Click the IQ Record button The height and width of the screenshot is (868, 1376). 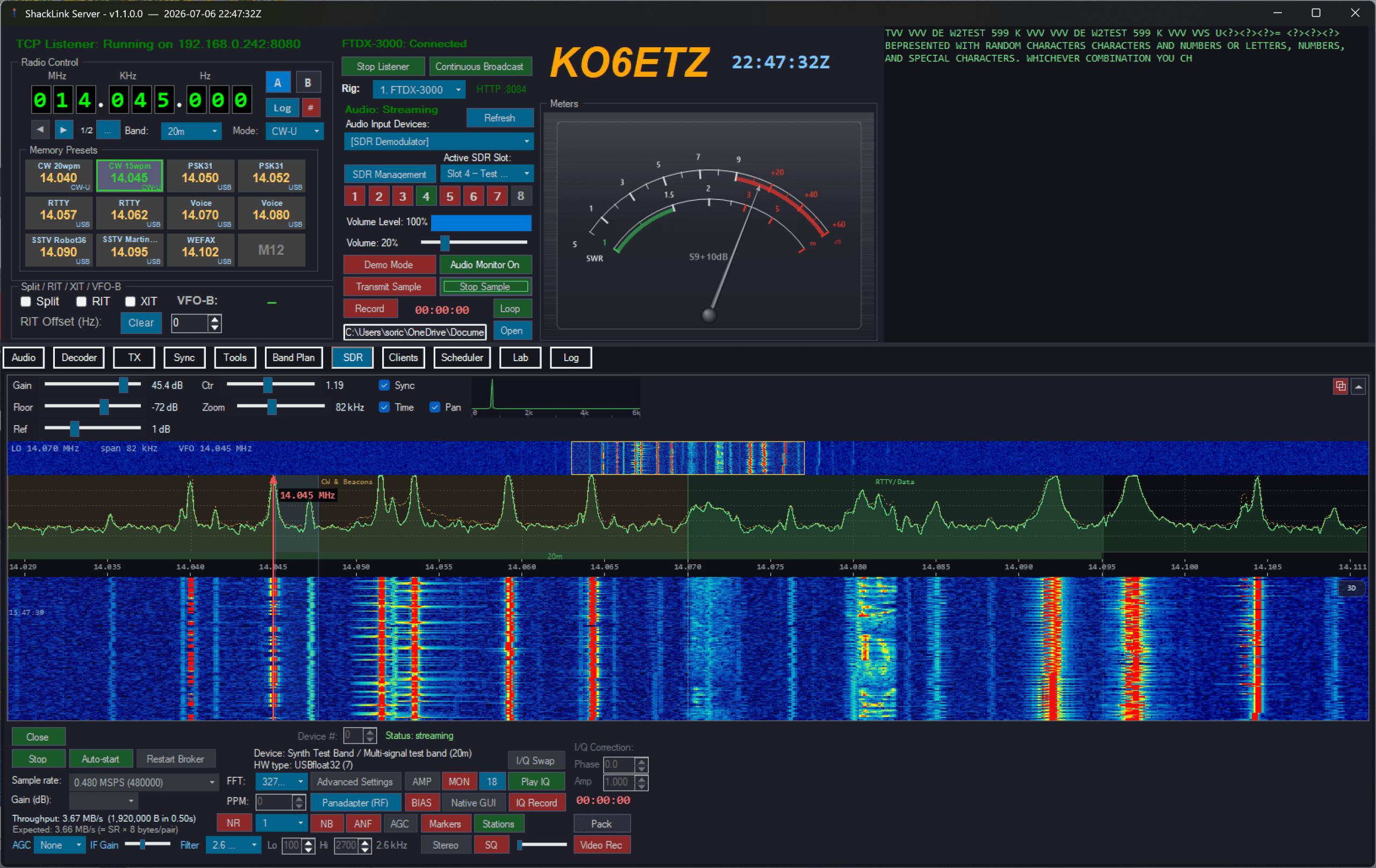(536, 802)
